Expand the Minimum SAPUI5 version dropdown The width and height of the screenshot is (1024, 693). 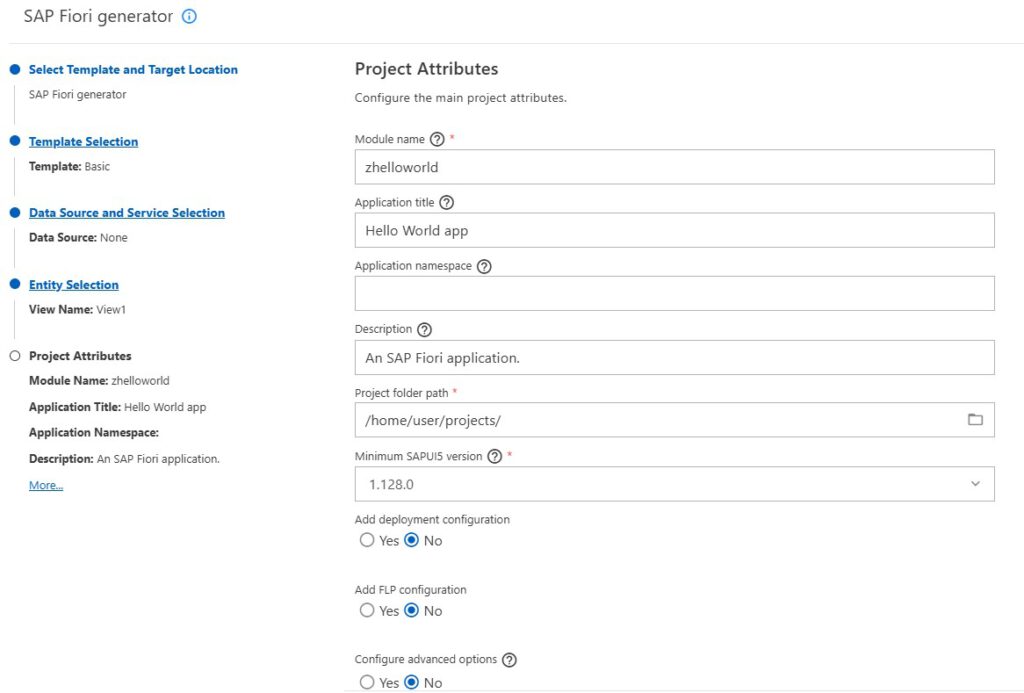click(975, 484)
